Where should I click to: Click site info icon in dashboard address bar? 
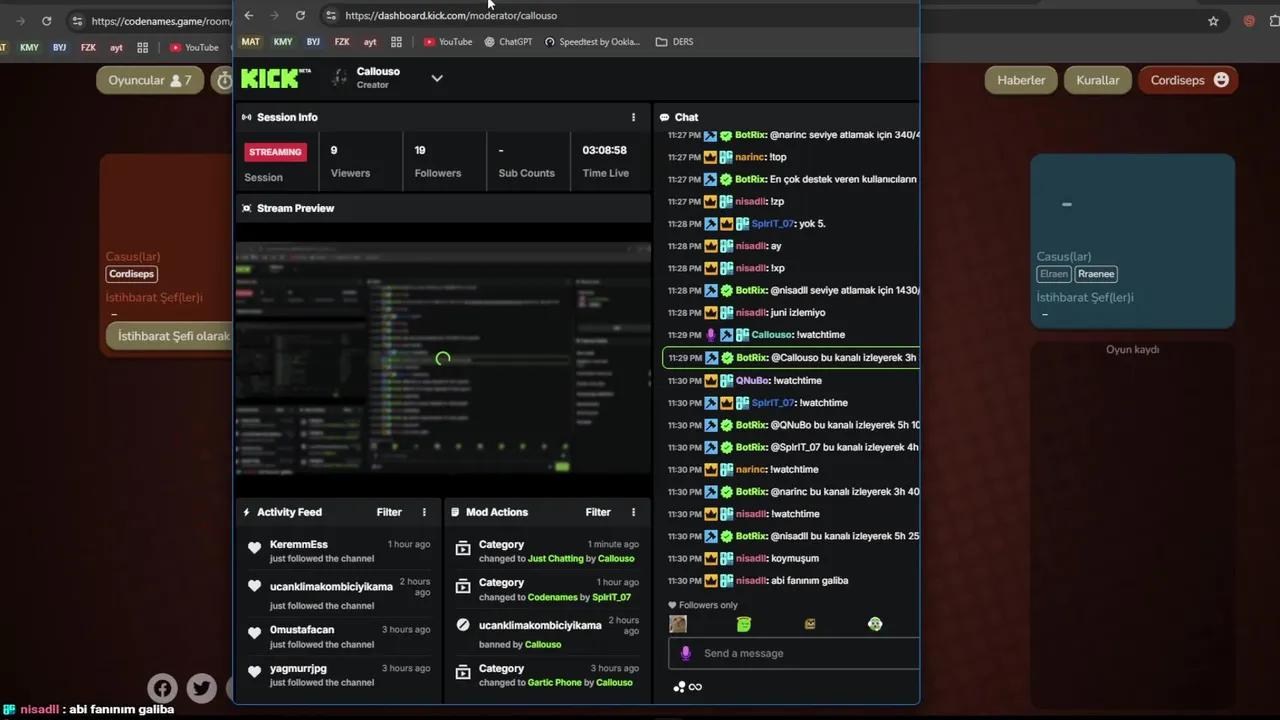(330, 15)
